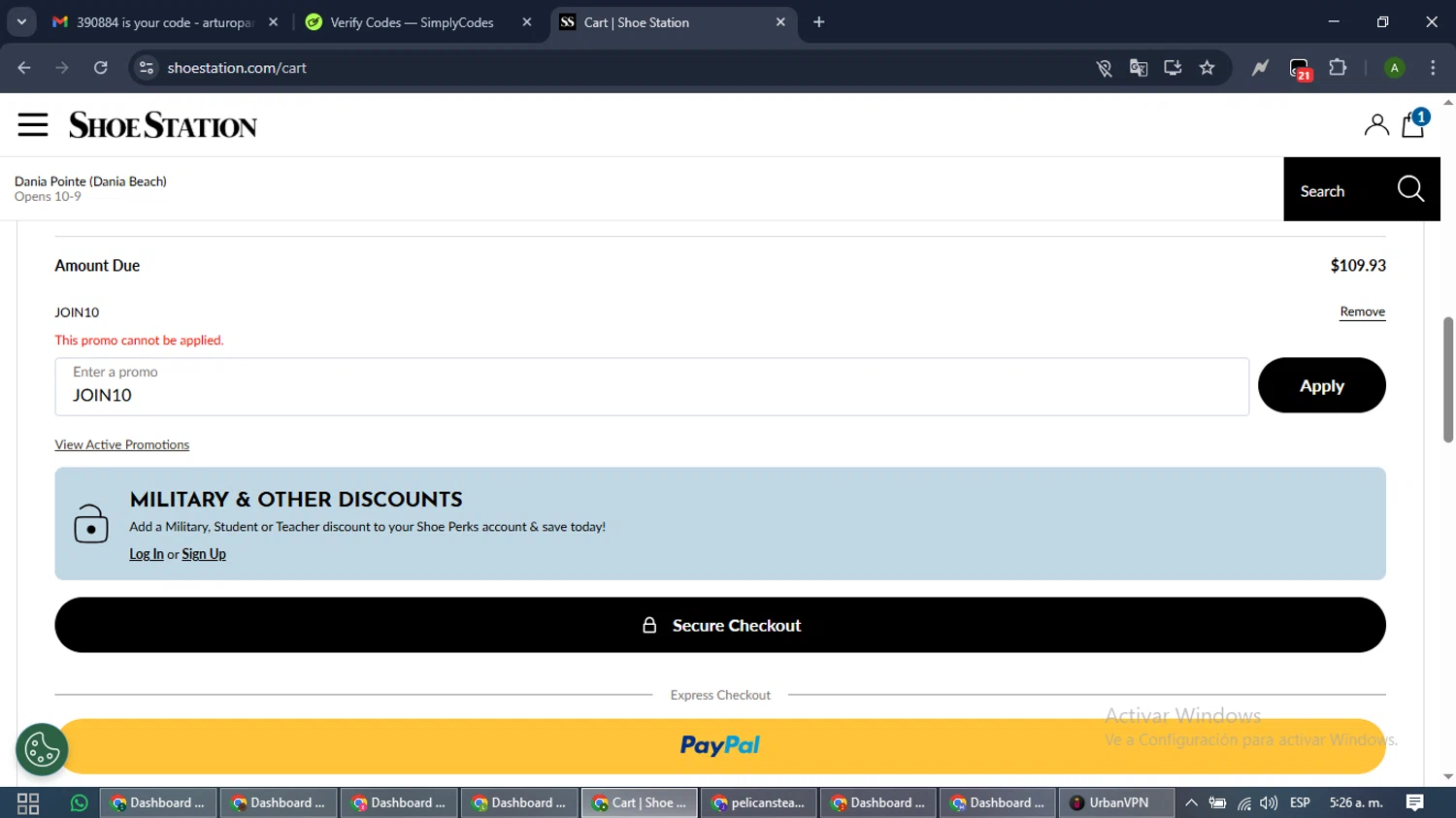The width and height of the screenshot is (1456, 818).
Task: Click the browser address bar URL
Action: click(237, 68)
